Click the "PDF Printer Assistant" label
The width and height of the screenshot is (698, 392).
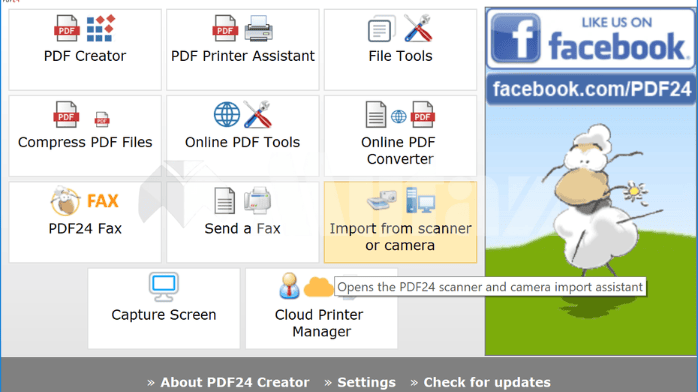(243, 56)
